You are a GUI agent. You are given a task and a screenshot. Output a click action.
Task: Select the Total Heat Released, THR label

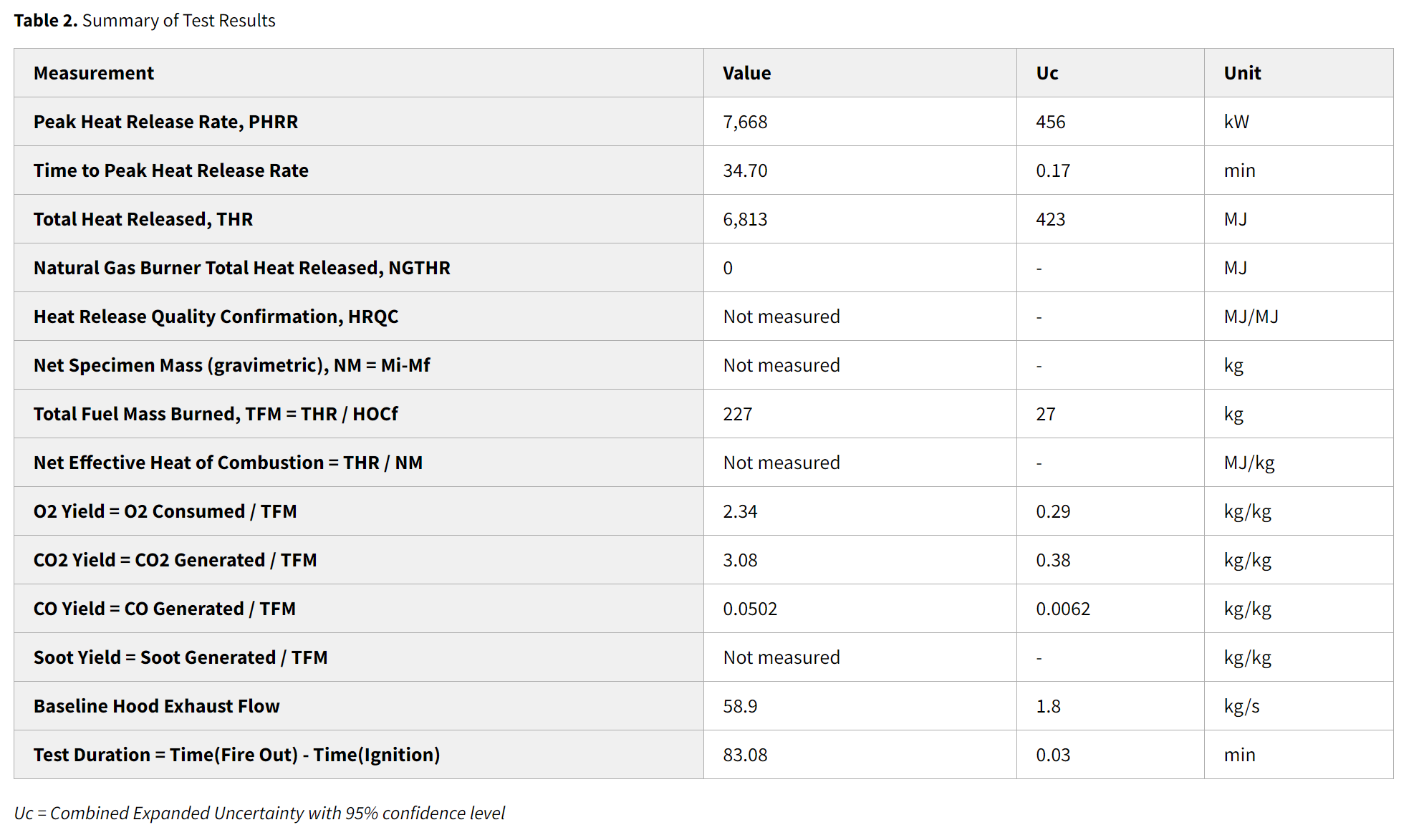pos(143,219)
